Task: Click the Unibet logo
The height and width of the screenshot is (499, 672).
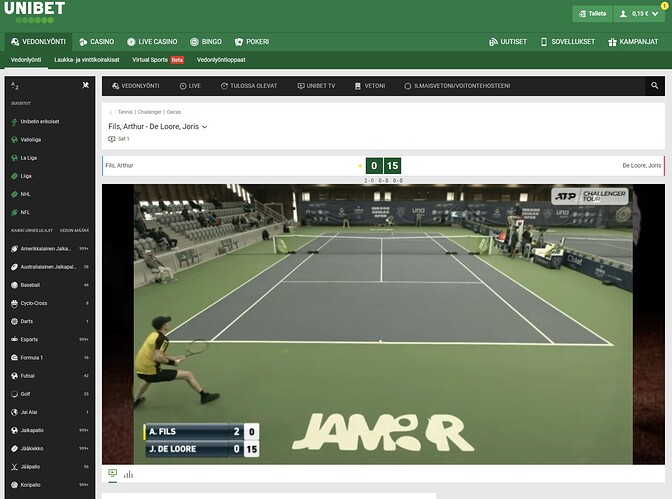Action: click(x=34, y=11)
